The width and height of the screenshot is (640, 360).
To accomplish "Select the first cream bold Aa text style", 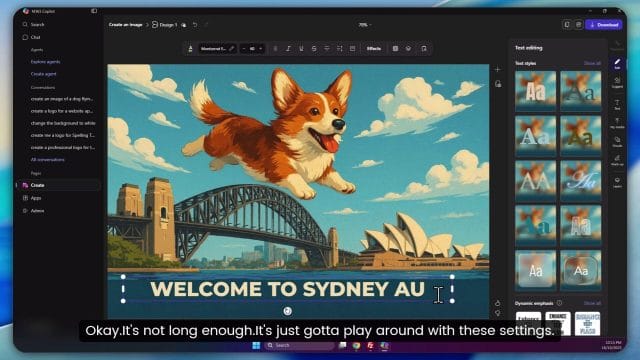I will (x=536, y=91).
